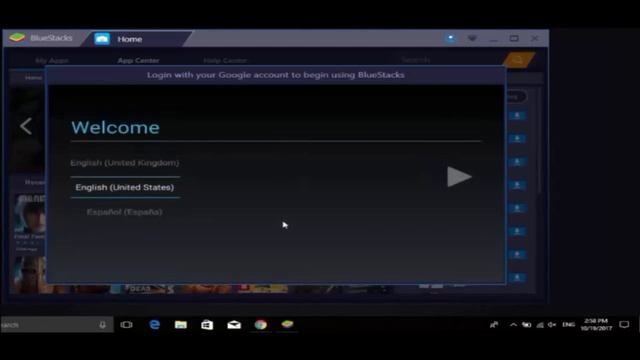
Task: Open the account profile icon in title bar
Action: click(x=451, y=38)
